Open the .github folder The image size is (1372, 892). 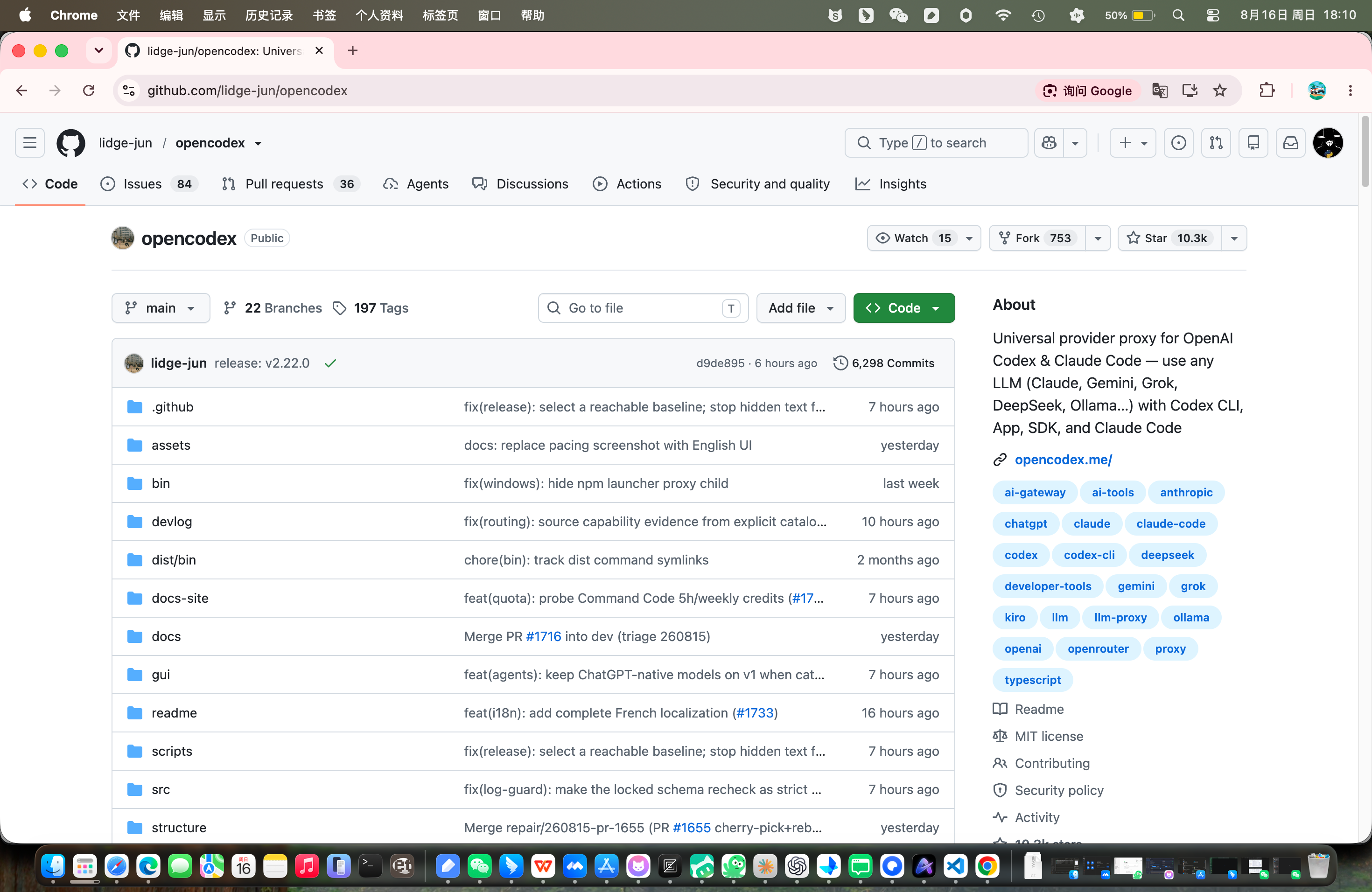pos(172,407)
